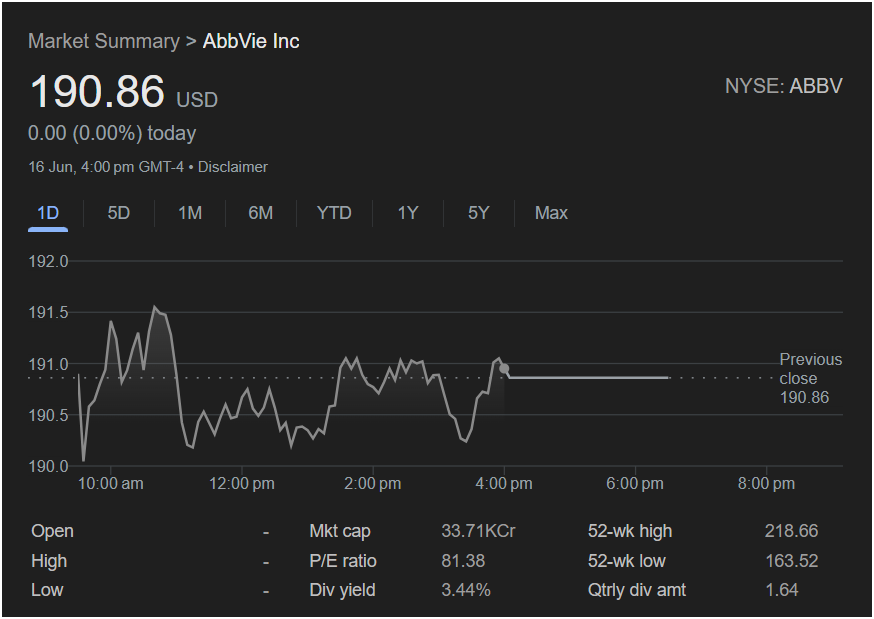Viewport: 874px width, 619px height.
Task: Click the 8:00 pm axis label
Action: 766,484
